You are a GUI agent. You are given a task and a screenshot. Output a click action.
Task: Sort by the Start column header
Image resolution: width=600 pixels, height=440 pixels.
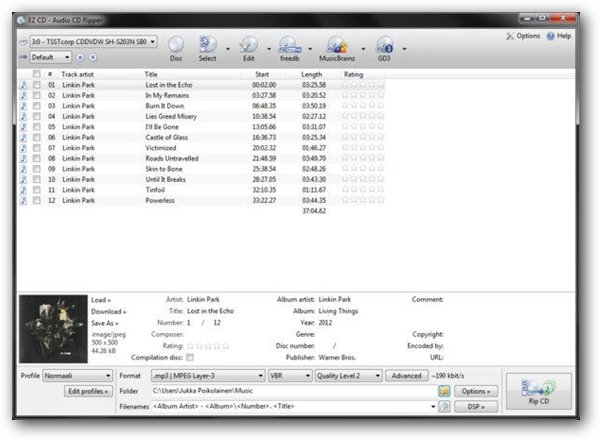[262, 74]
